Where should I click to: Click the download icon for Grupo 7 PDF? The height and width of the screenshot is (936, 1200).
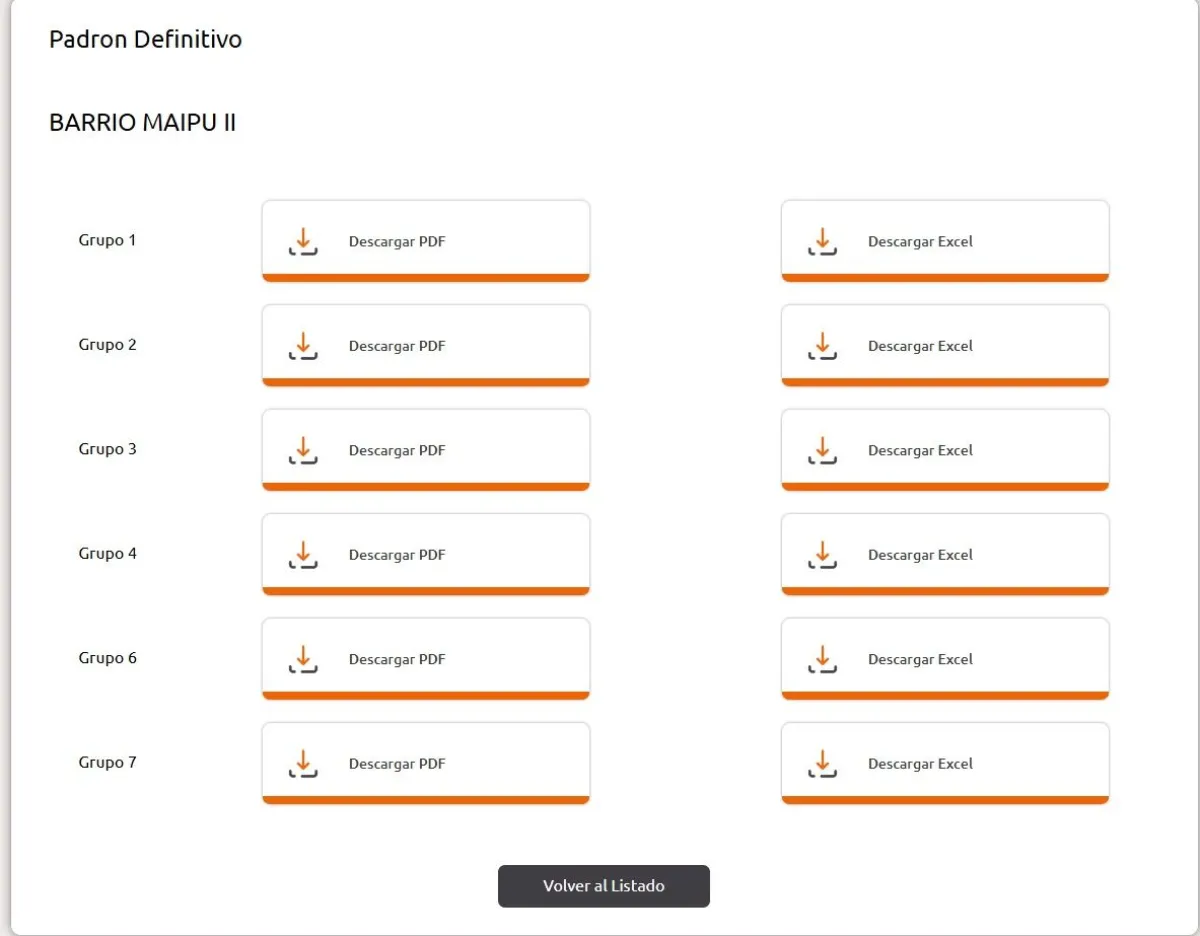[303, 764]
